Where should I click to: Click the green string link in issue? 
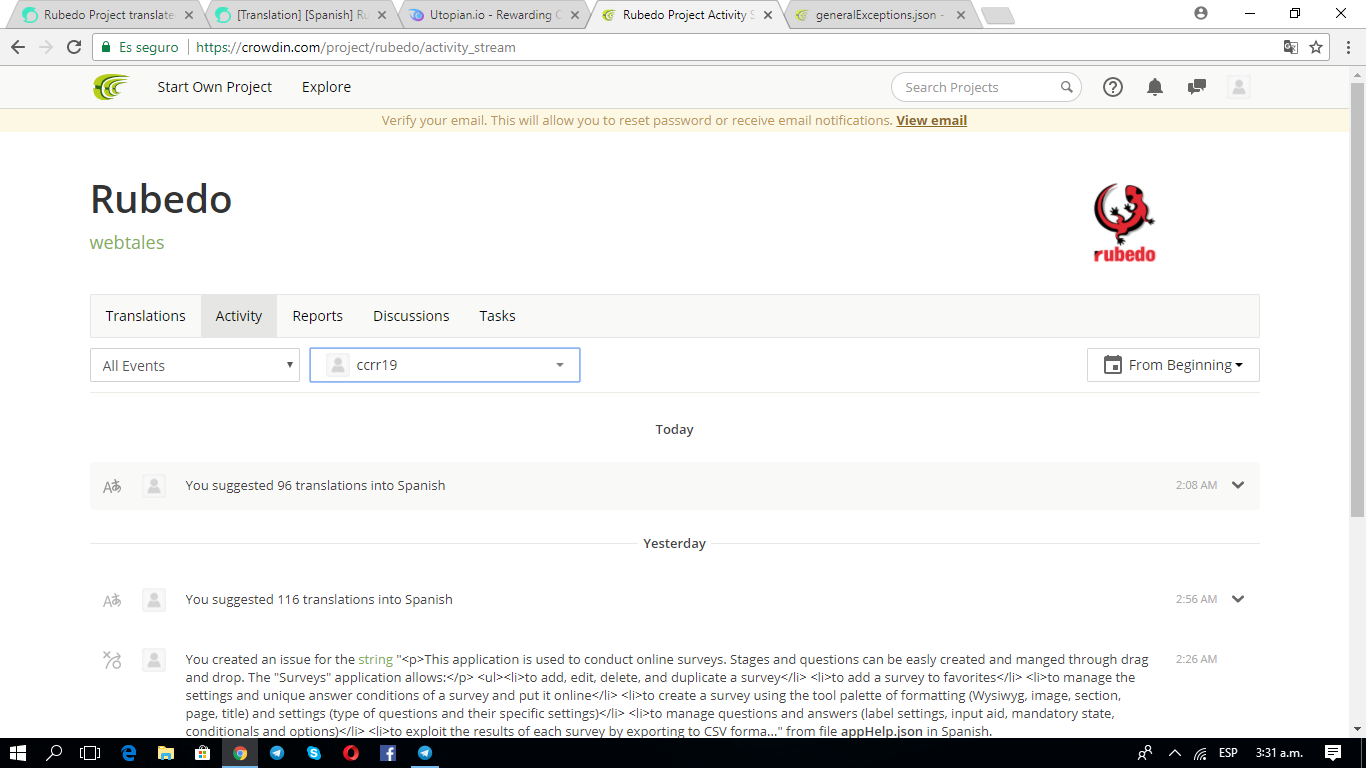click(x=375, y=659)
